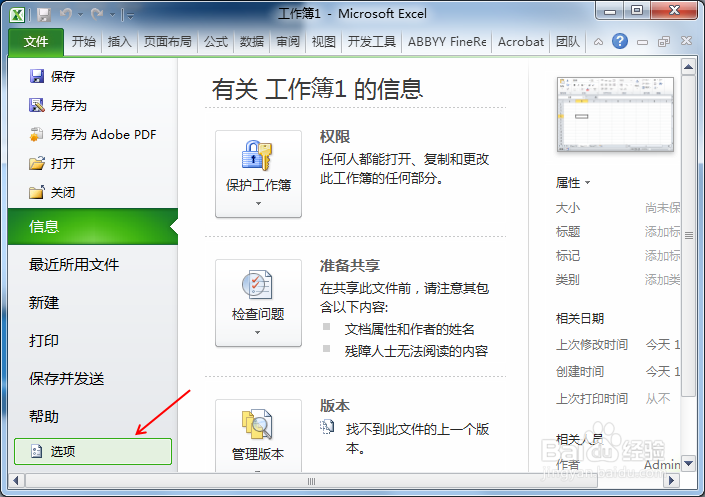The image size is (705, 497).
Task: Click the Save icon in quick access toolbar
Action: (x=44, y=15)
